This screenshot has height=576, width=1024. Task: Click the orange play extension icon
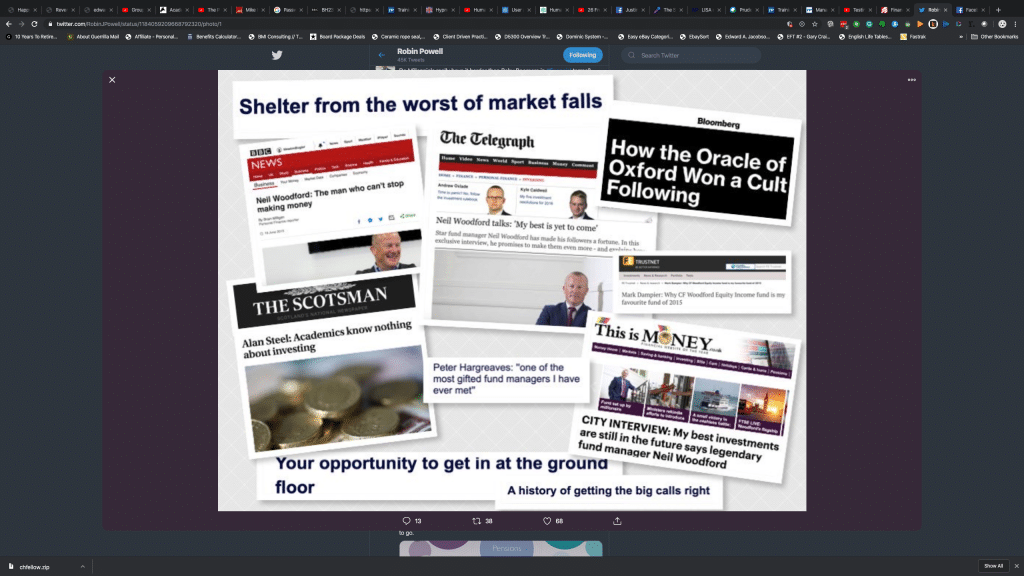[x=920, y=24]
